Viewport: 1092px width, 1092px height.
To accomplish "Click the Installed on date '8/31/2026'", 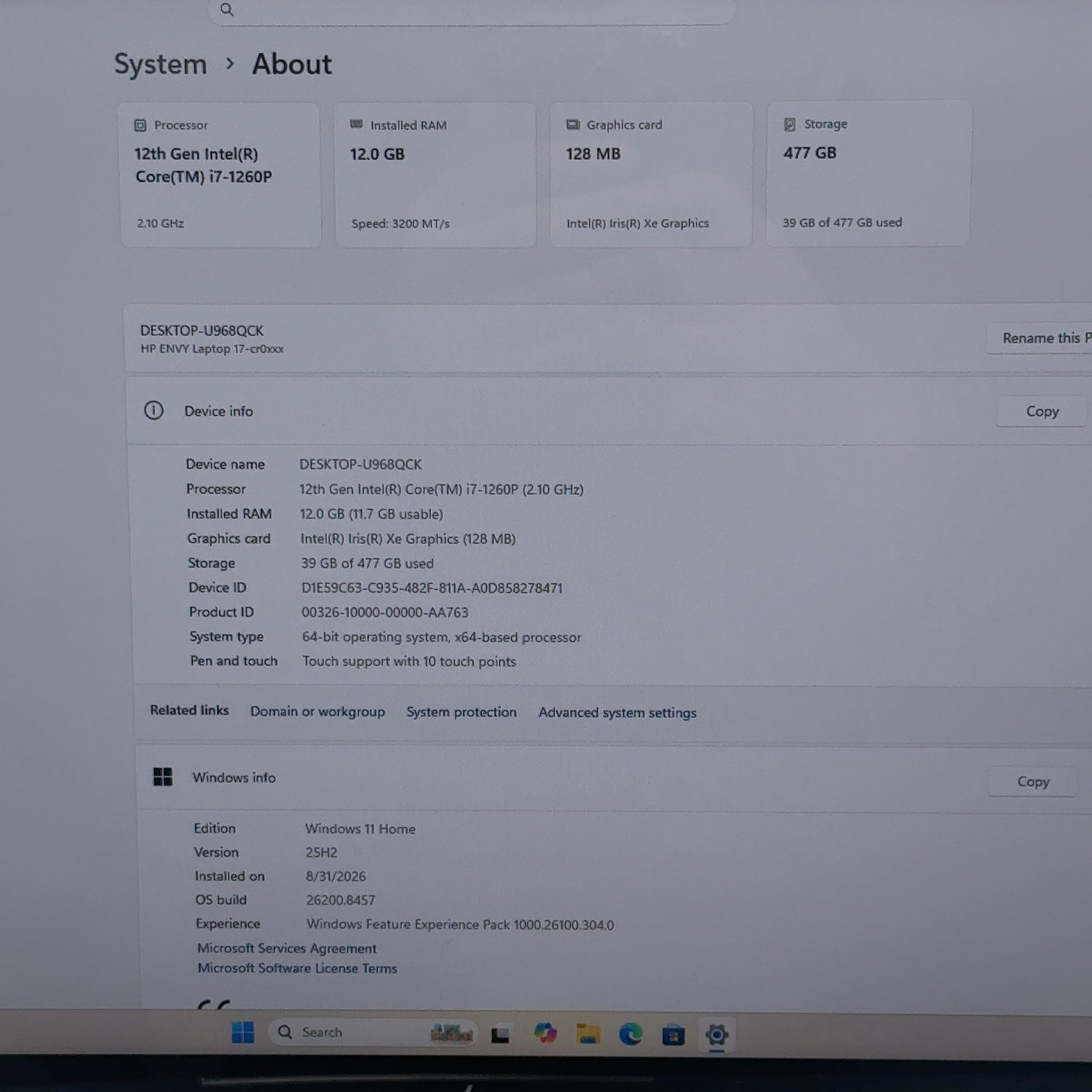I will (x=336, y=877).
